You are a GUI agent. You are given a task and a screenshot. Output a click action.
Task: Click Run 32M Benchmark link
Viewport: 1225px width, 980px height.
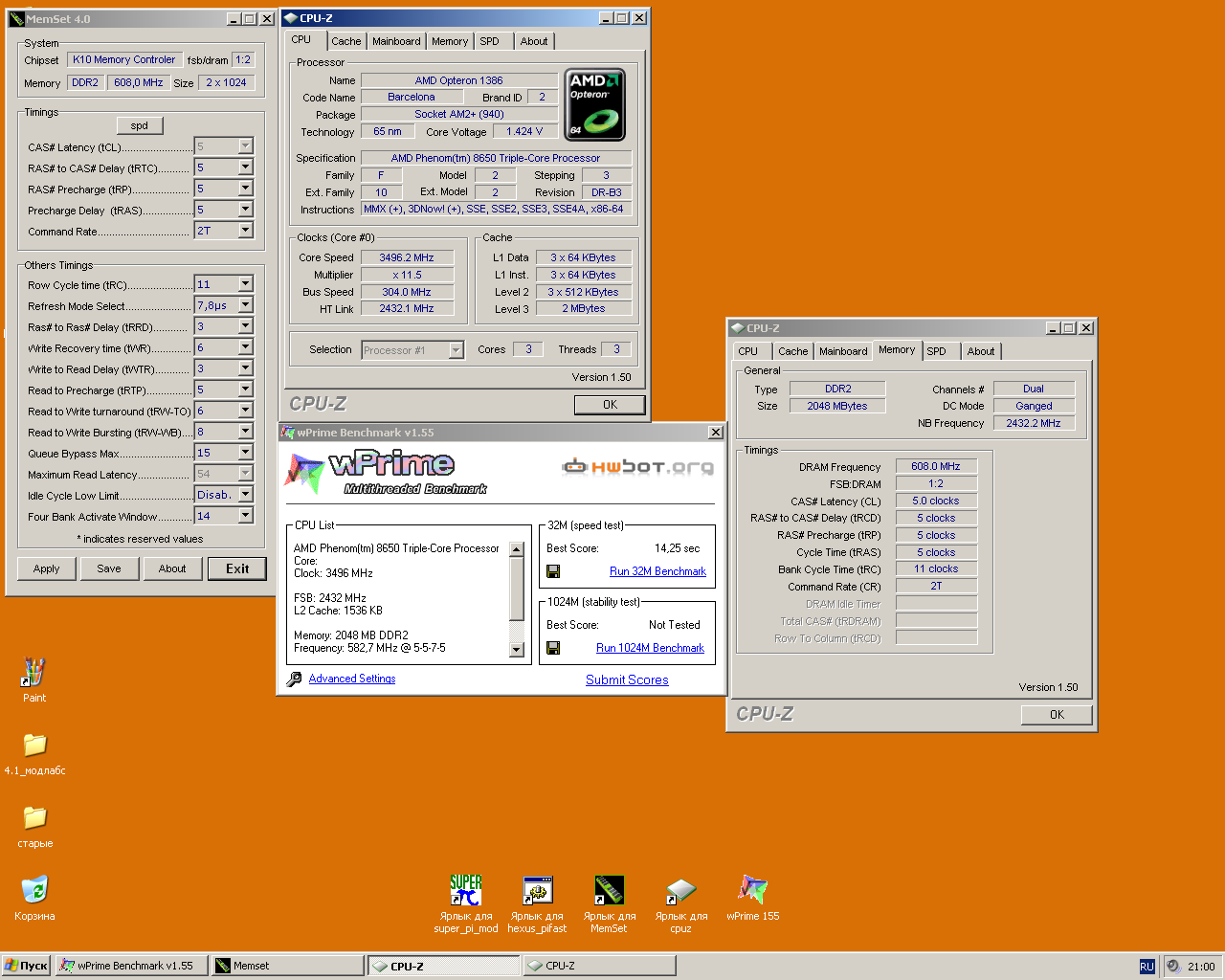pos(657,571)
